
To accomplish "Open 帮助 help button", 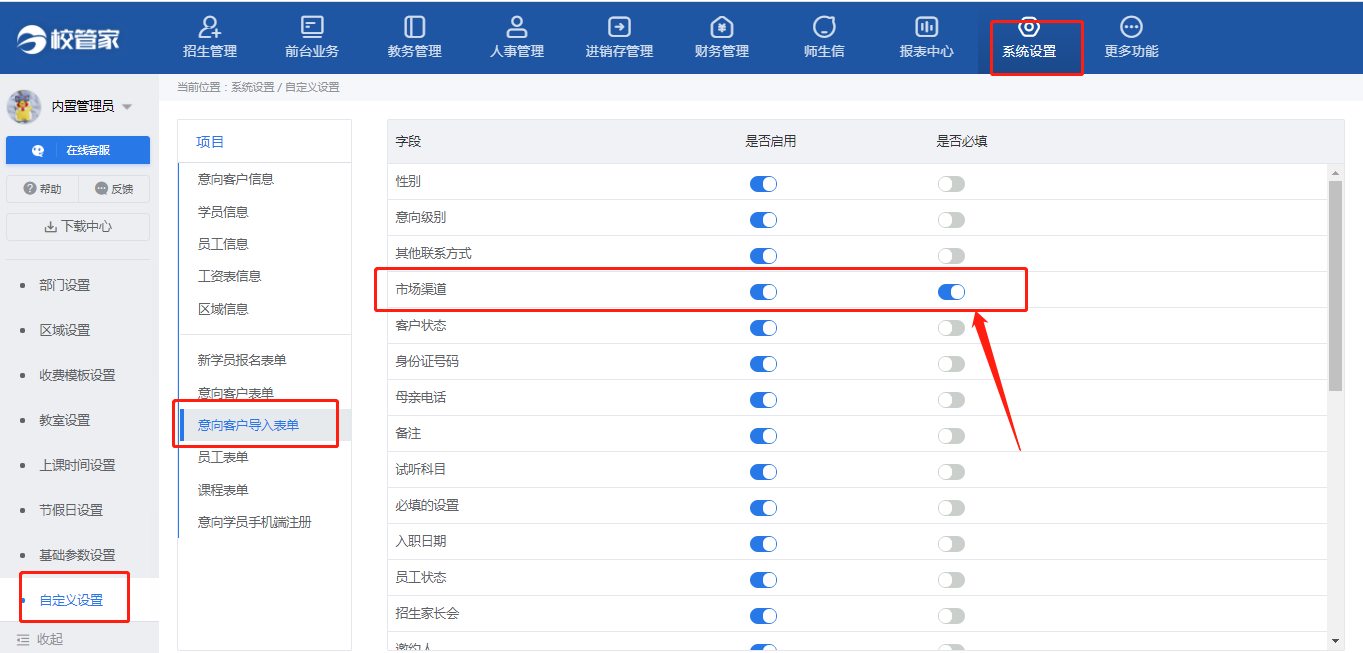I will tap(42, 189).
